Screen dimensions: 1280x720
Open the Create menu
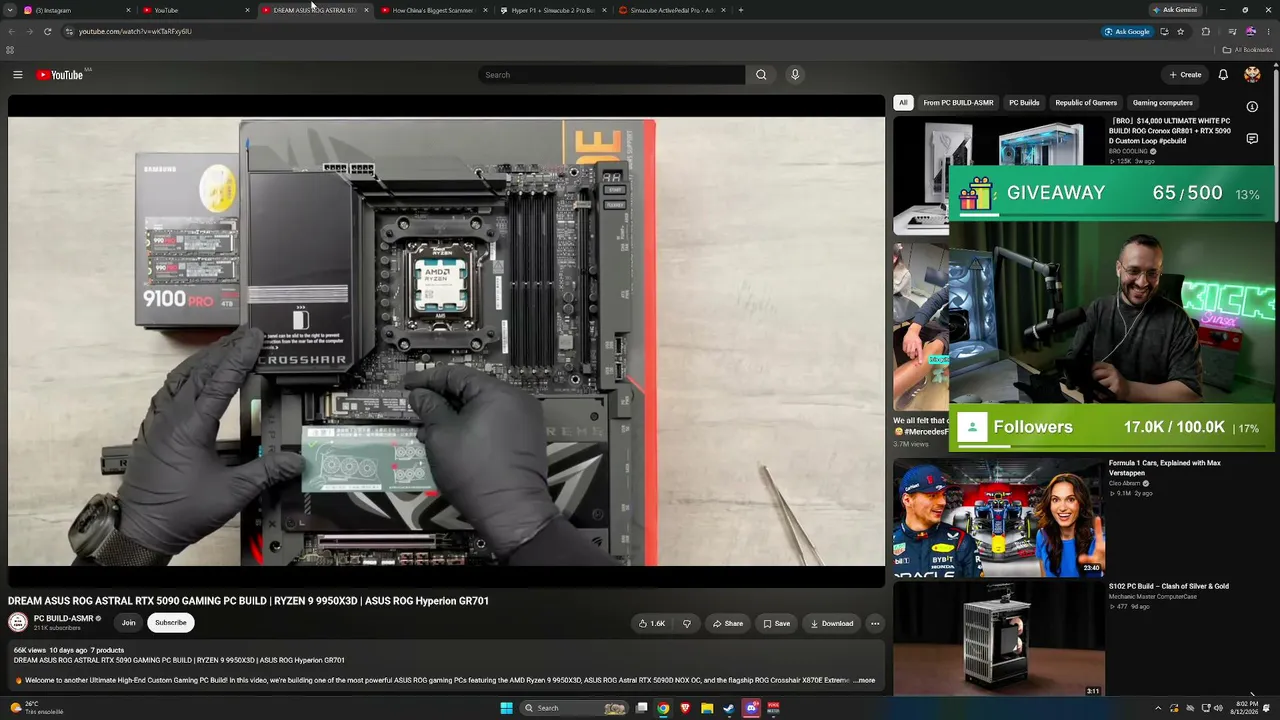point(1185,75)
